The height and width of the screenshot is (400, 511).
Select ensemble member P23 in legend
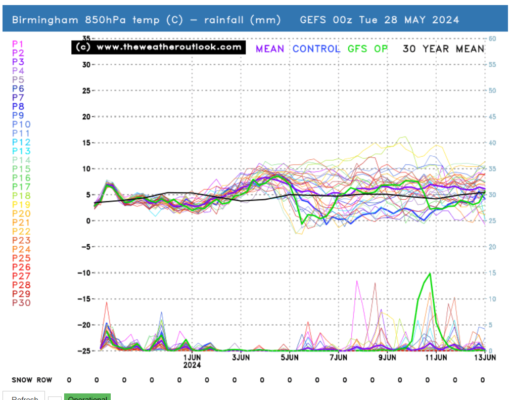point(21,240)
